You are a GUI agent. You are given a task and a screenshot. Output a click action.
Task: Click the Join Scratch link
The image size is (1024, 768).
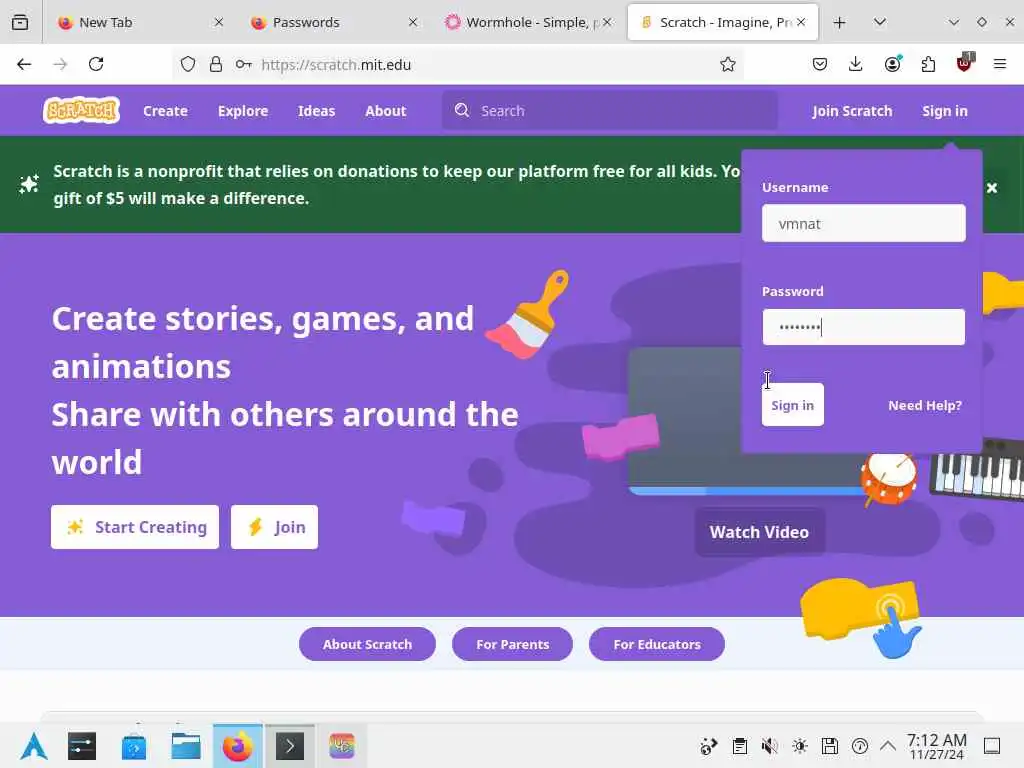852,111
